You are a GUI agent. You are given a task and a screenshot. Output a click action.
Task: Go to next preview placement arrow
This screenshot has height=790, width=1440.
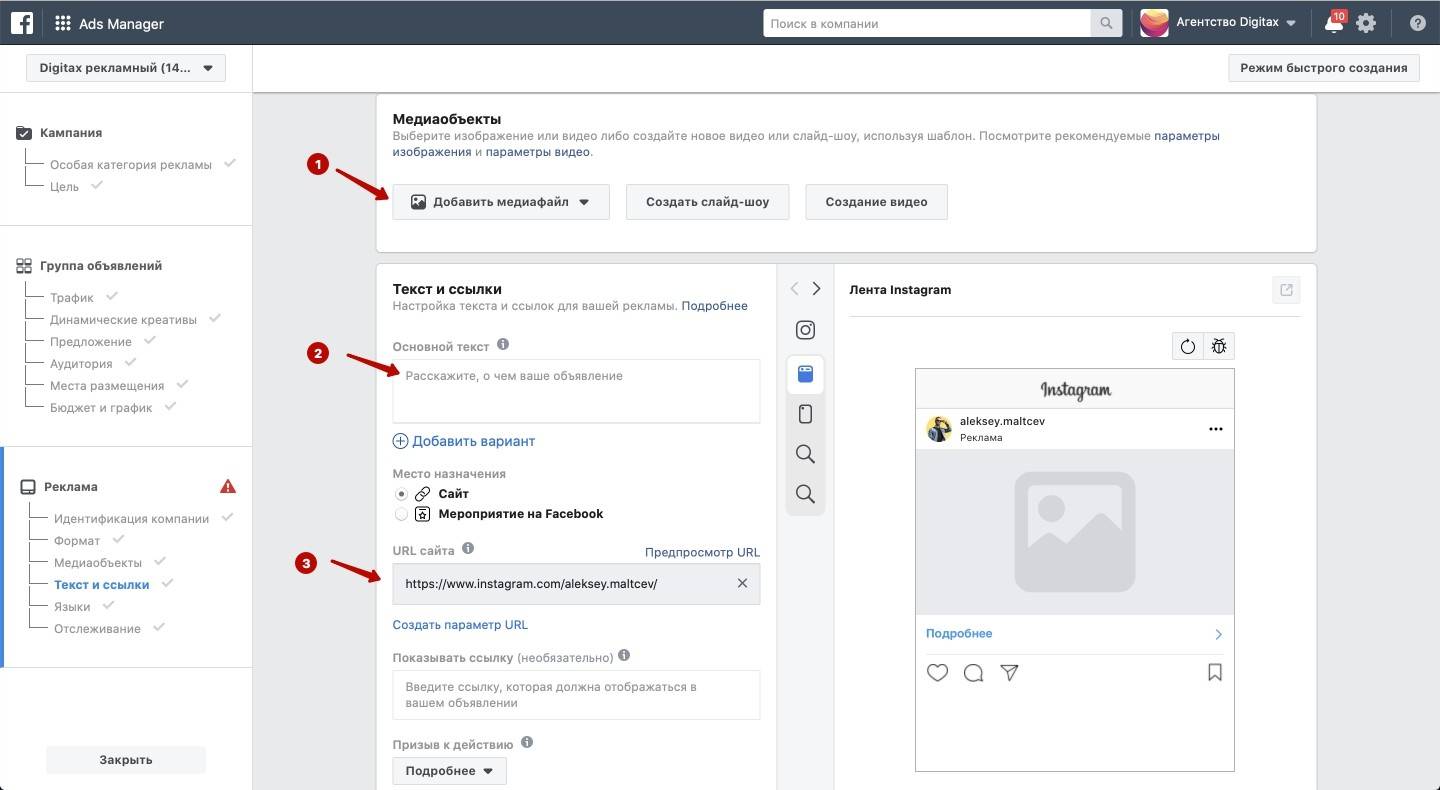click(816, 289)
